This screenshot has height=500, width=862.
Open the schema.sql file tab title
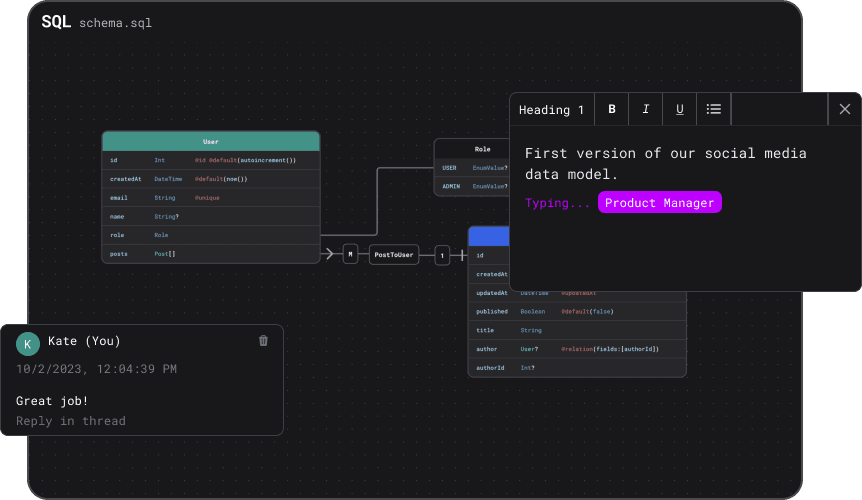(x=116, y=22)
